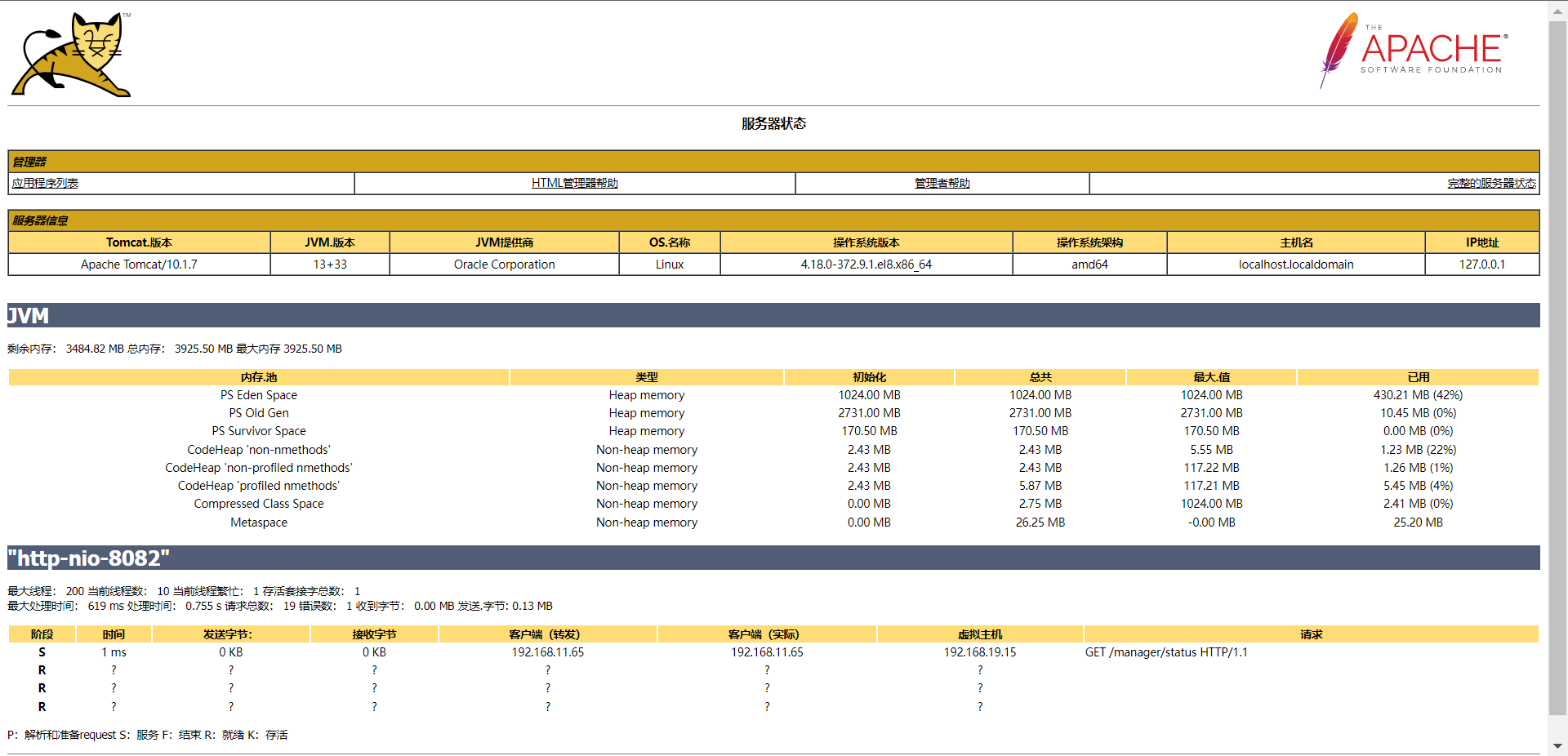Click the scrollbar down arrow
Screen dimensions: 1568x756
pyautogui.click(x=1557, y=746)
